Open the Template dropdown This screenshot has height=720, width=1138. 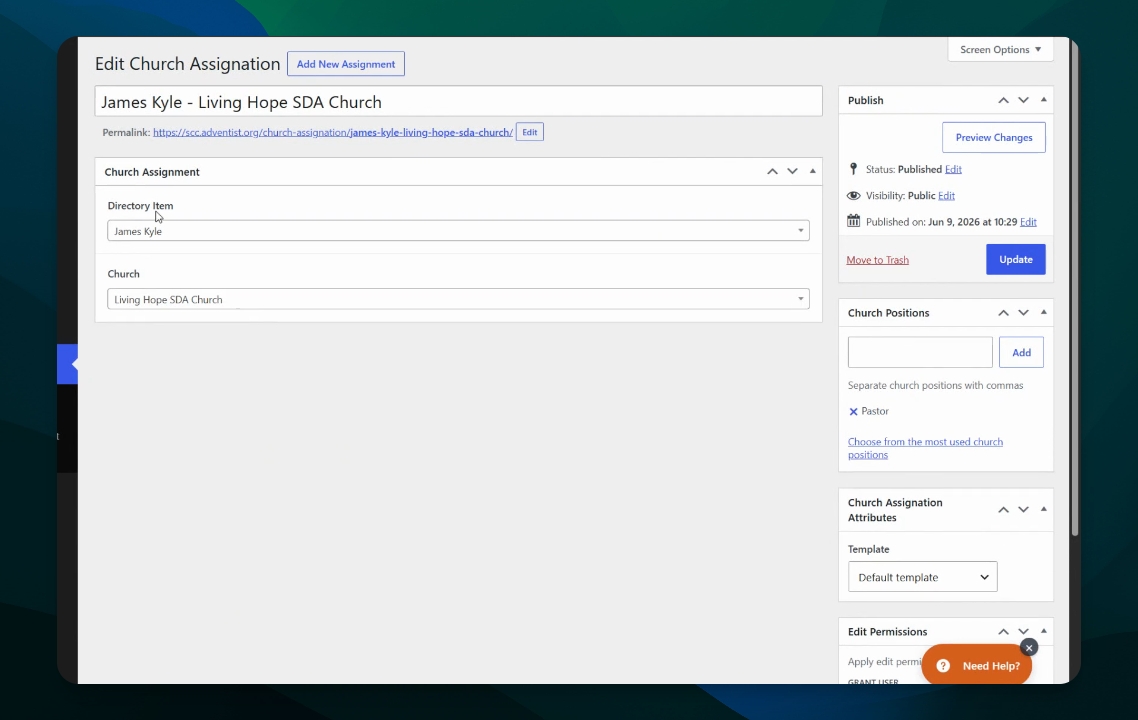[922, 577]
